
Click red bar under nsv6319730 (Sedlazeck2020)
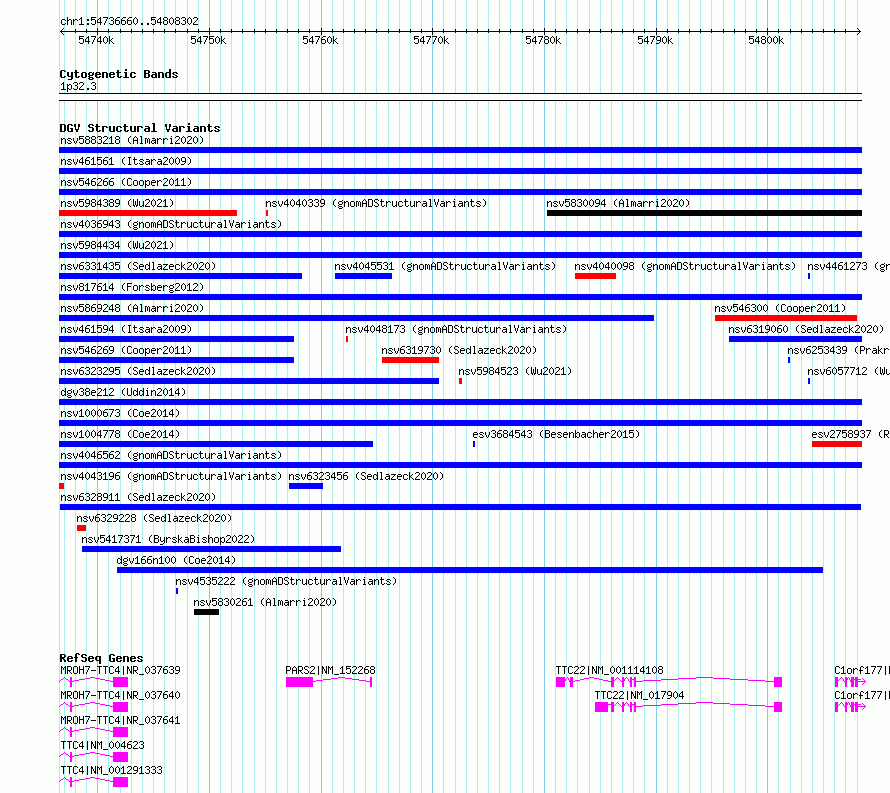(410, 360)
